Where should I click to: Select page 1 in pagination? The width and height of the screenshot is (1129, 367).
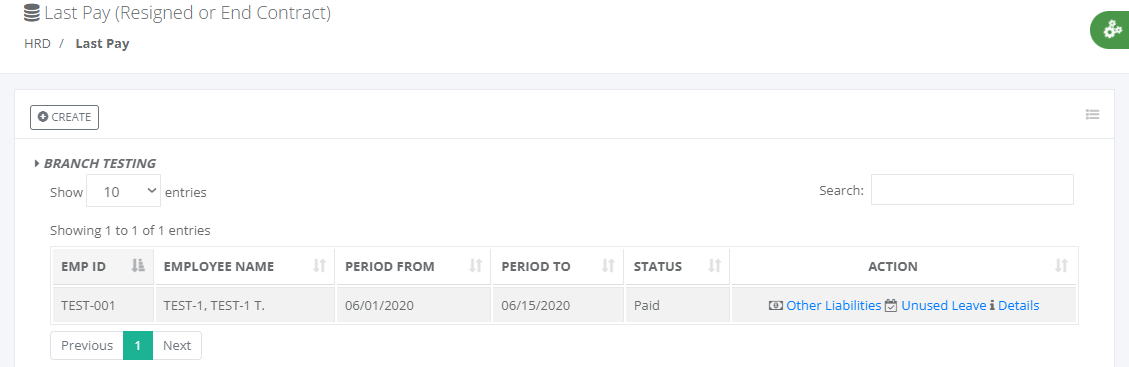pyautogui.click(x=138, y=345)
